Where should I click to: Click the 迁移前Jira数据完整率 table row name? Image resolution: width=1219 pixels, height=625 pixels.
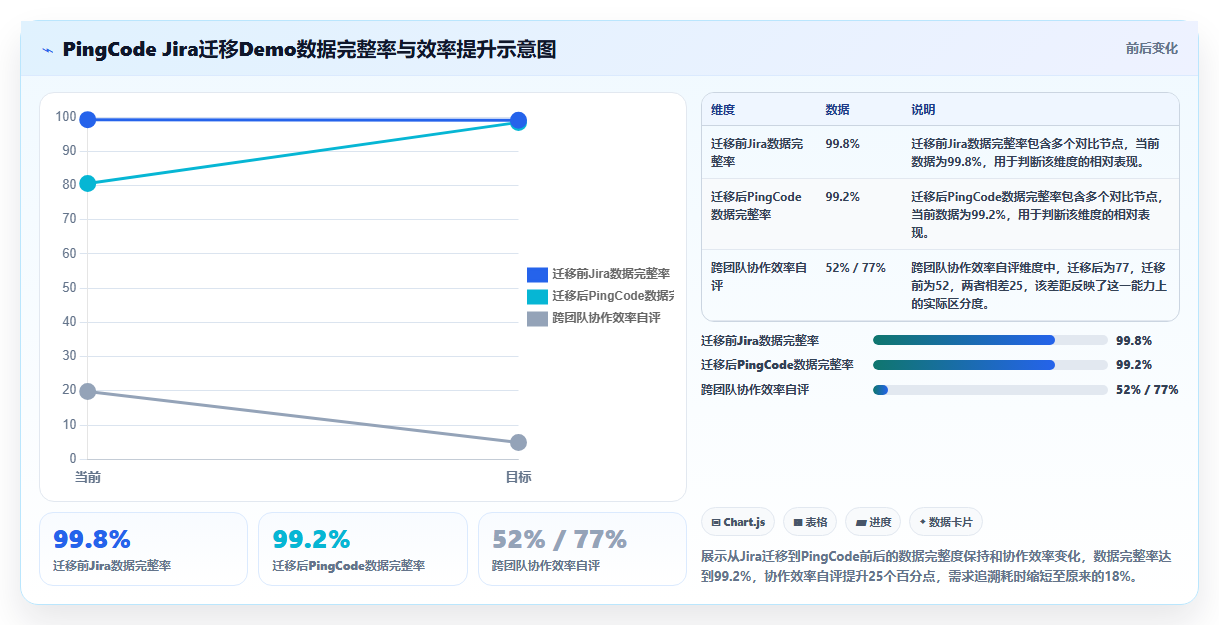tap(757, 152)
